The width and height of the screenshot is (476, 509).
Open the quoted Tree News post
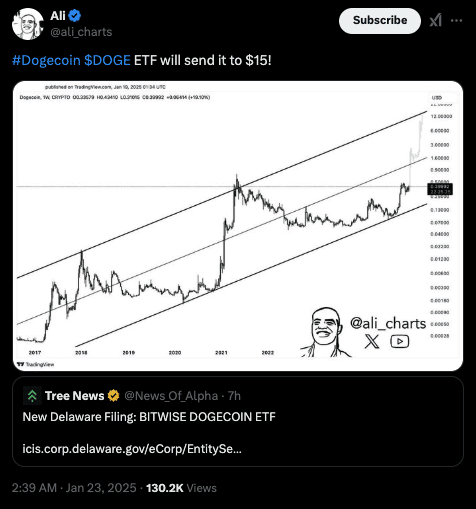tap(238, 421)
